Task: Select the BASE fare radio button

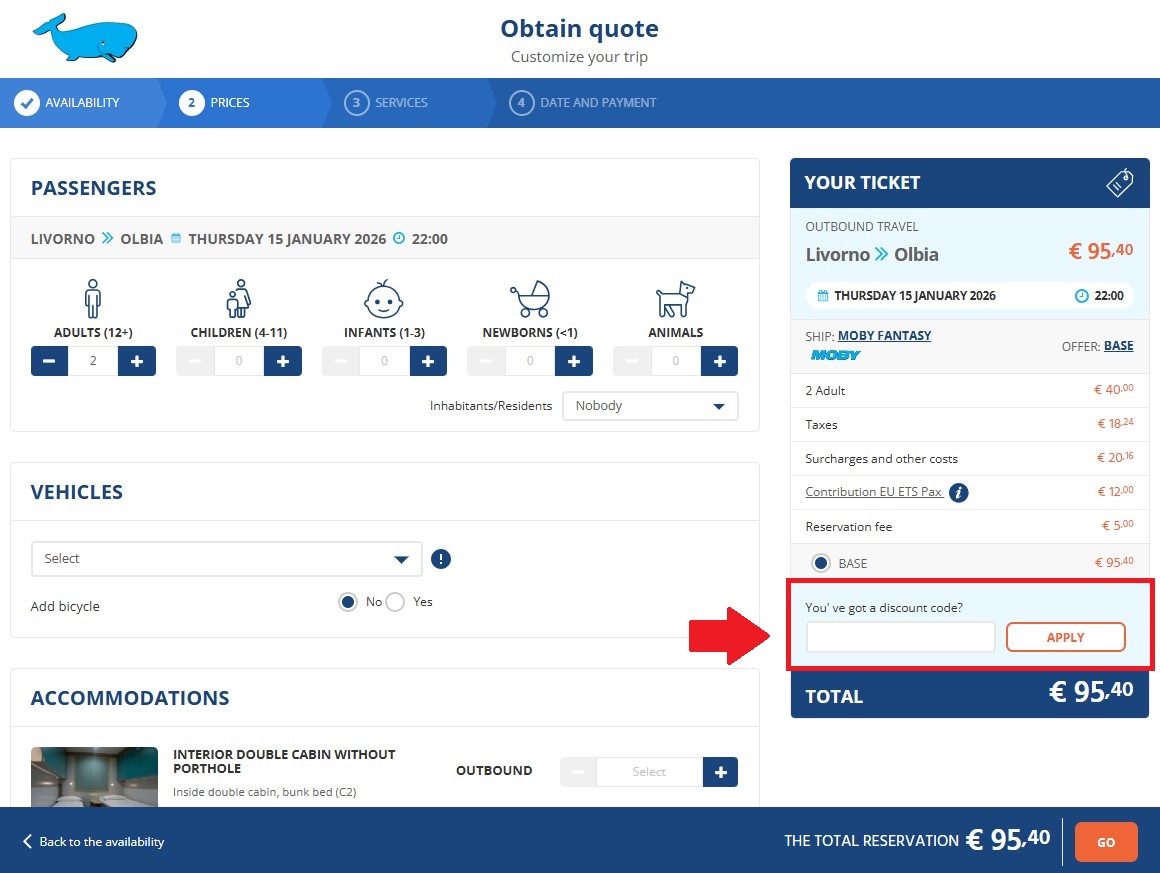Action: (x=821, y=562)
